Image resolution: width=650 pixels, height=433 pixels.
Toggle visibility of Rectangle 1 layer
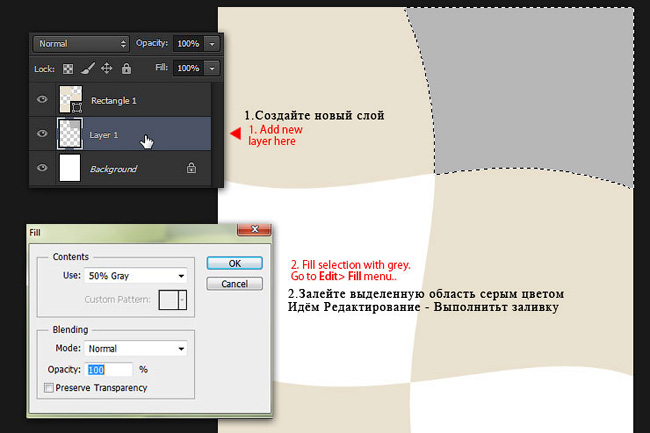click(x=42, y=99)
